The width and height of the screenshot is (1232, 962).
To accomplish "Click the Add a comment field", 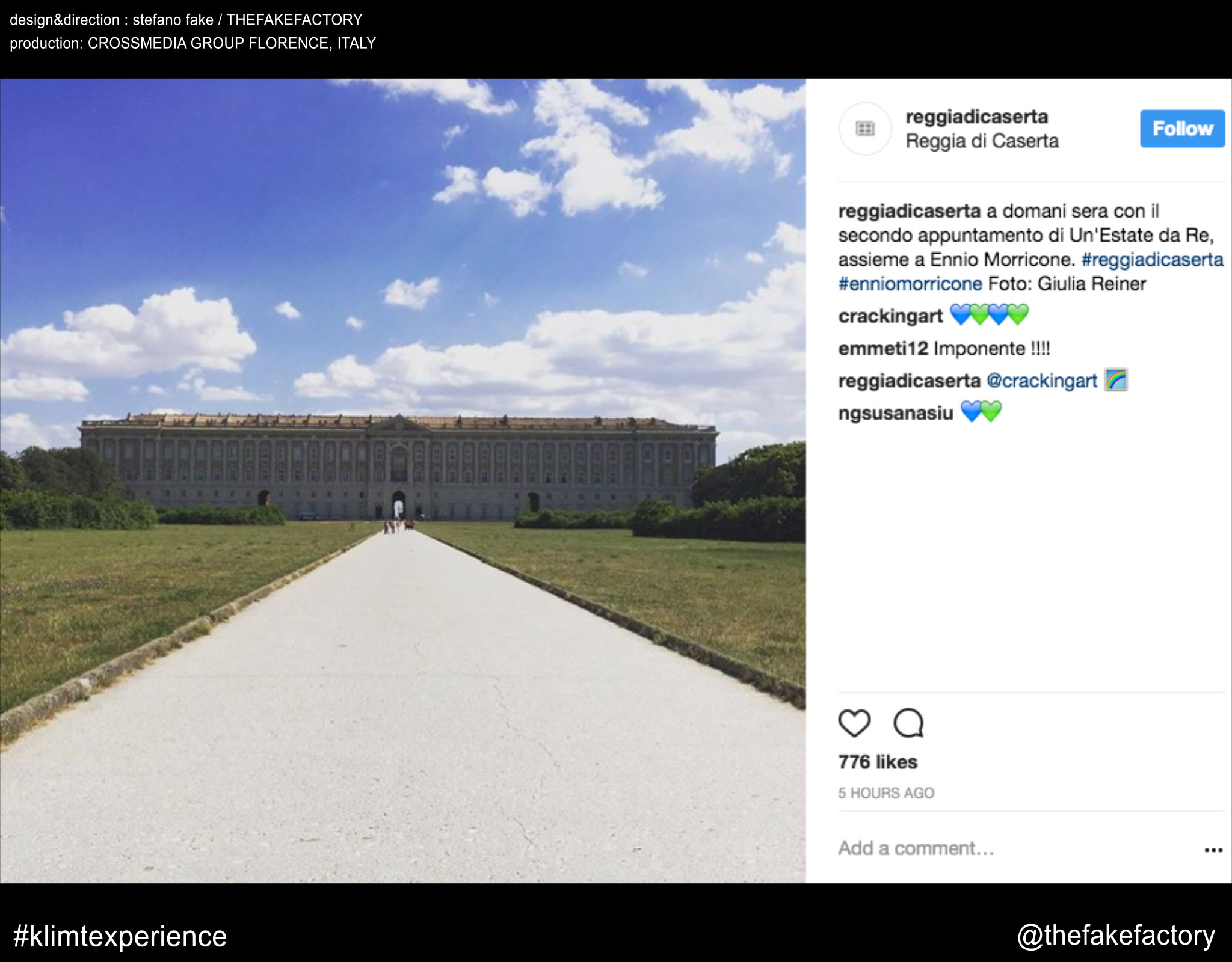I will [1017, 848].
